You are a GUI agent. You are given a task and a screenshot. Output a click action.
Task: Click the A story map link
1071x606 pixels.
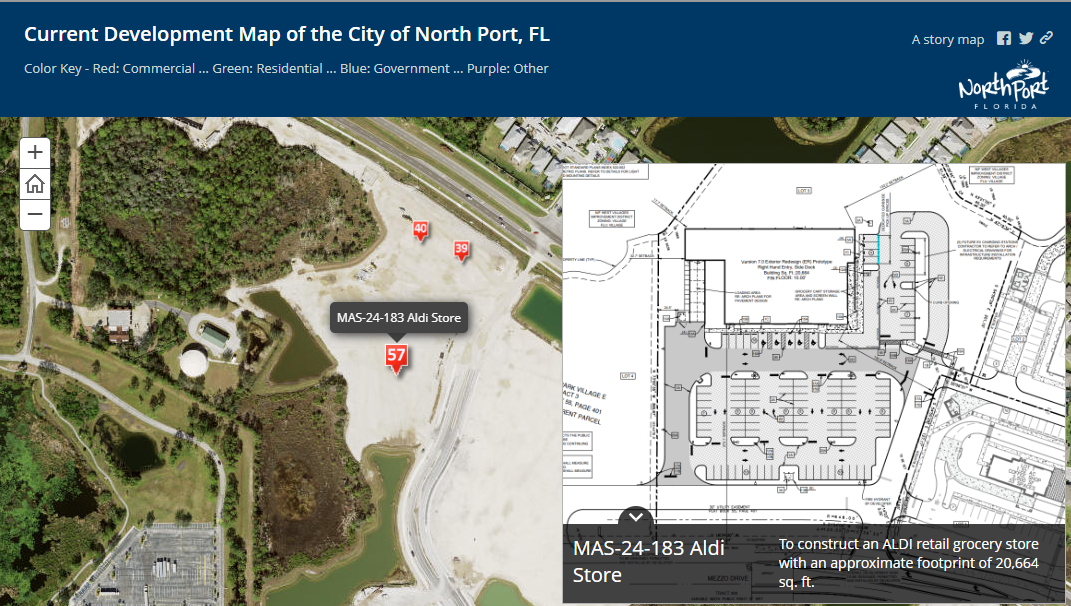(947, 39)
